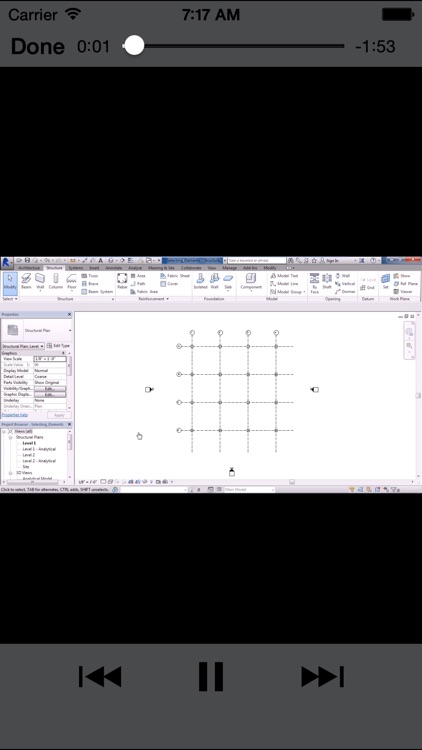Click the Detail Level value Coarse
The width and height of the screenshot is (422, 750).
(x=50, y=377)
